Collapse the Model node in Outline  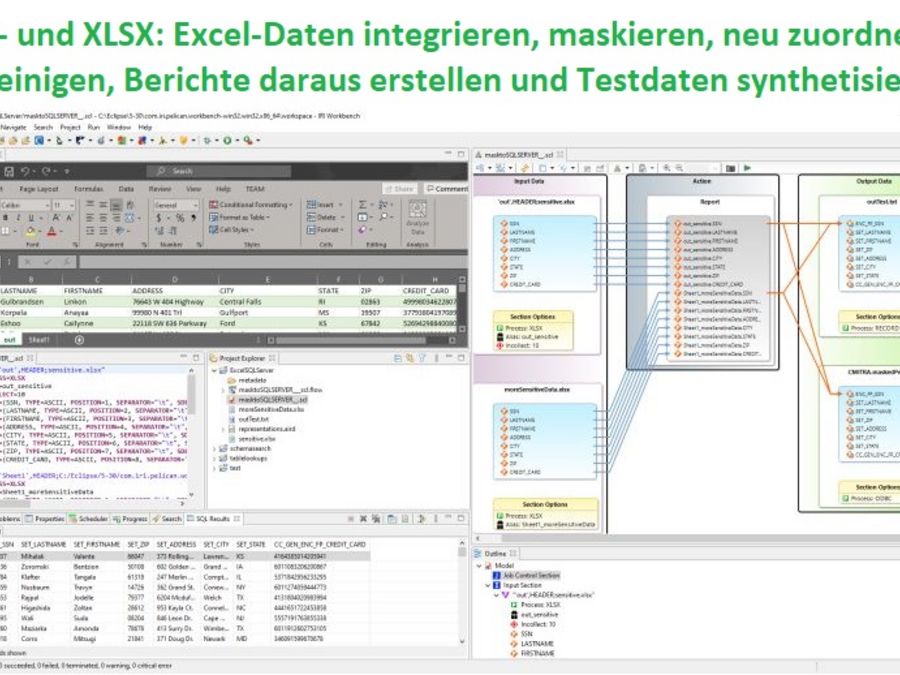[x=479, y=565]
